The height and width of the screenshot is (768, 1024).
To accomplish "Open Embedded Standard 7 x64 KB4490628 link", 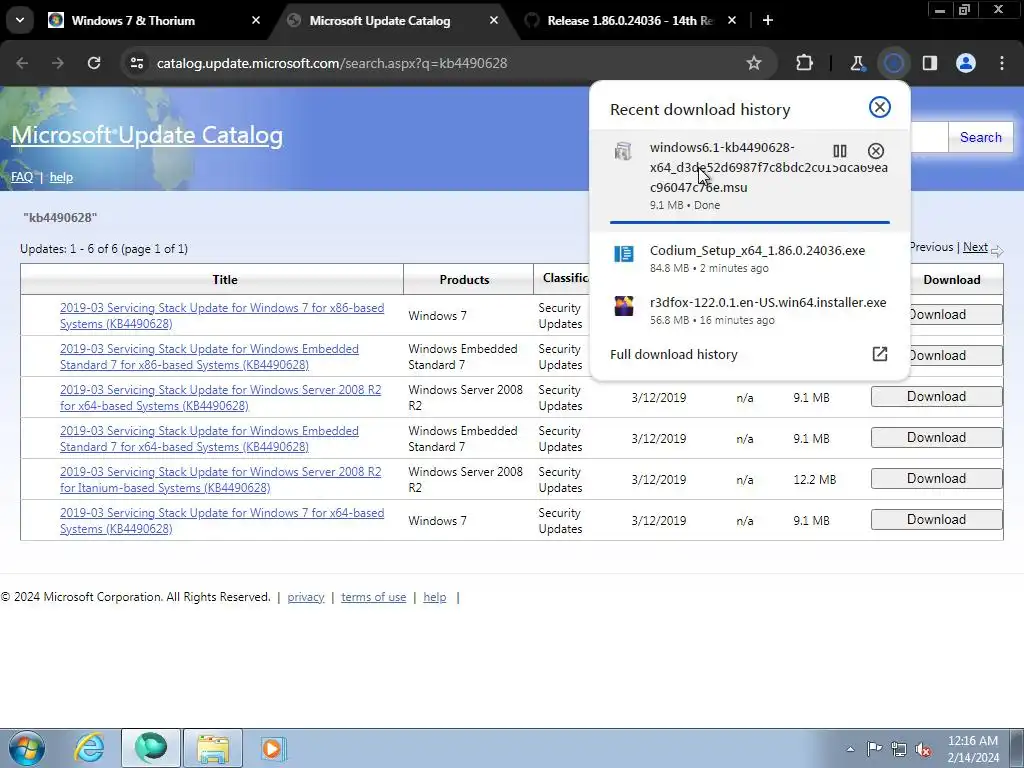I will [x=209, y=439].
